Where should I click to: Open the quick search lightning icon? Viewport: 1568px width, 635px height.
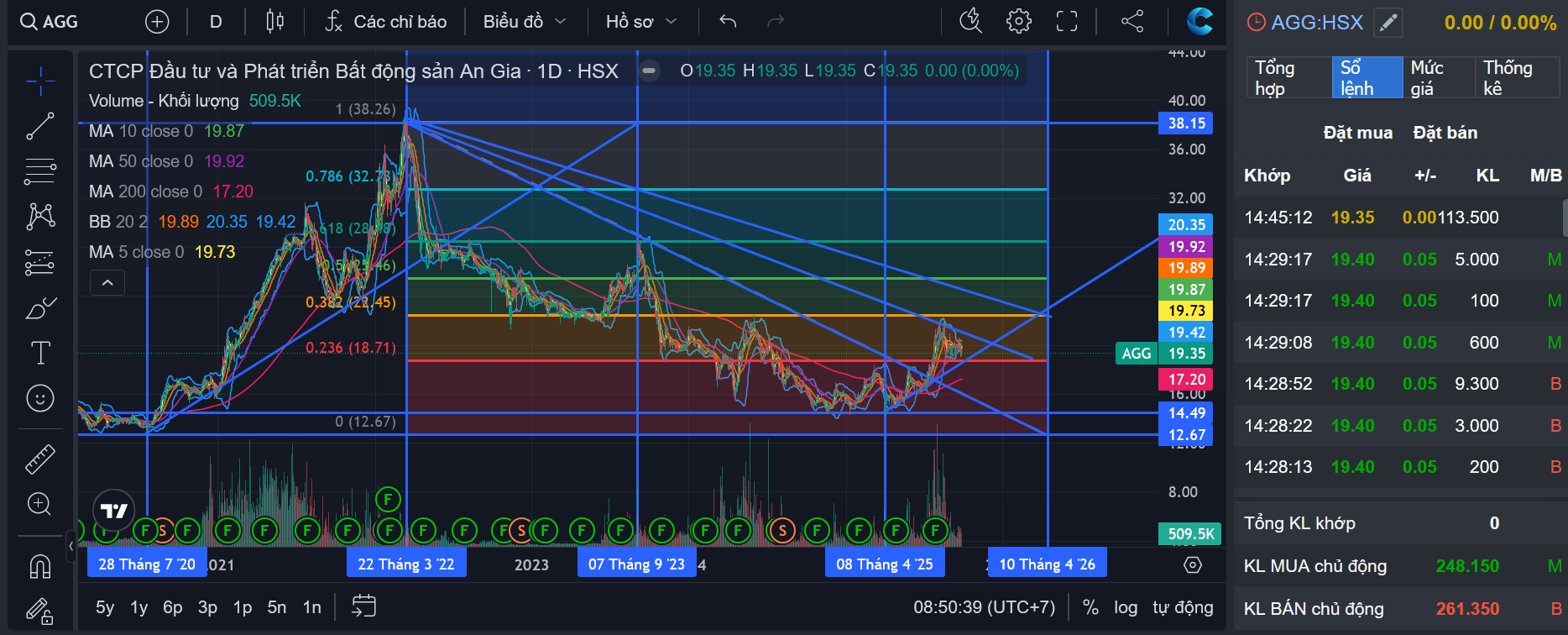coord(971,22)
